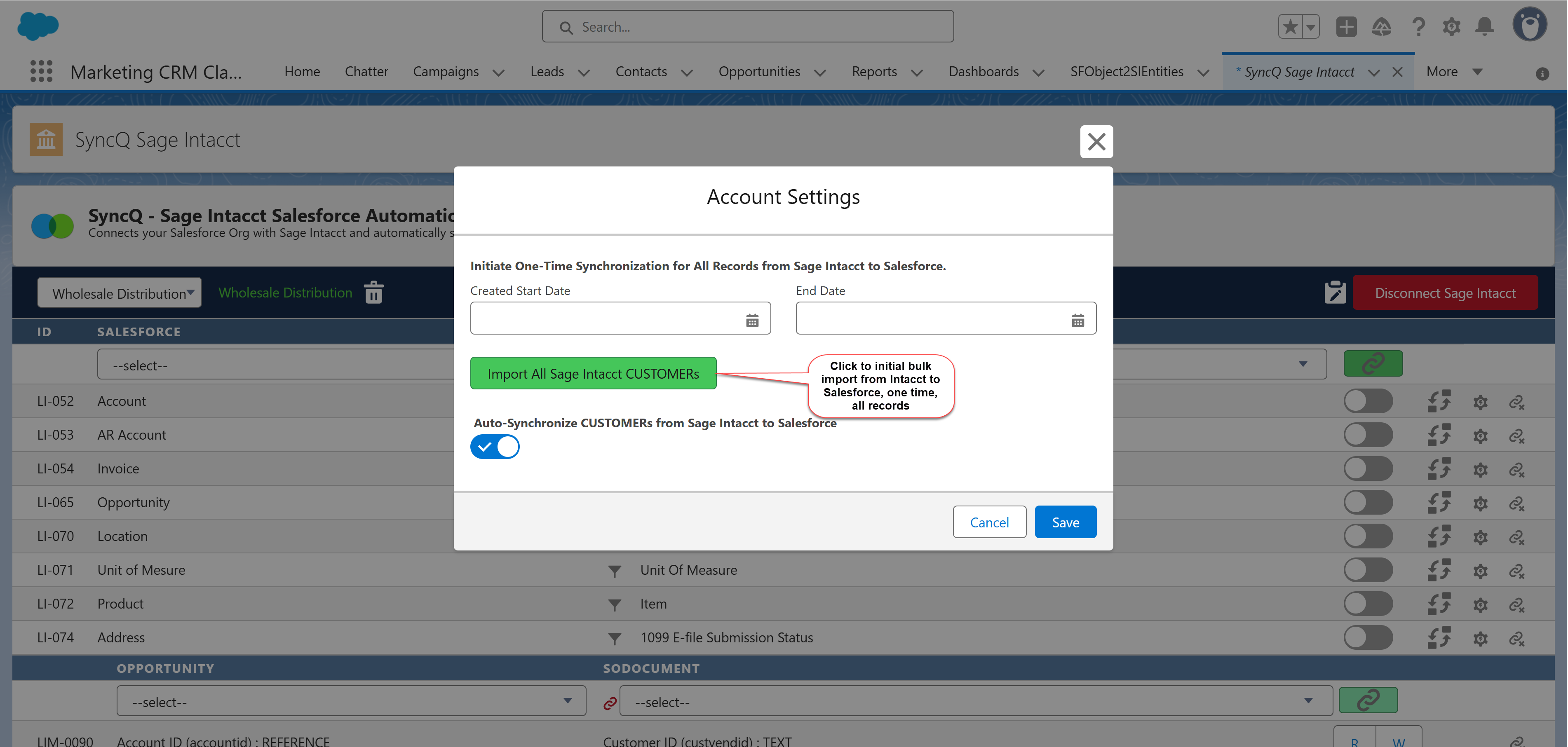Image resolution: width=1568 pixels, height=747 pixels.
Task: Open the user profile avatar
Action: coord(1530,24)
